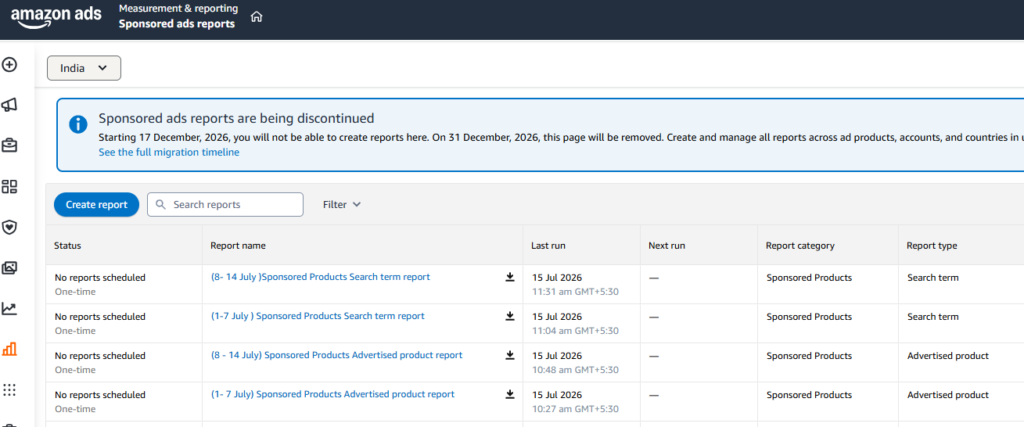Open the briefcase sidebar icon
Image resolution: width=1024 pixels, height=427 pixels.
[9, 146]
